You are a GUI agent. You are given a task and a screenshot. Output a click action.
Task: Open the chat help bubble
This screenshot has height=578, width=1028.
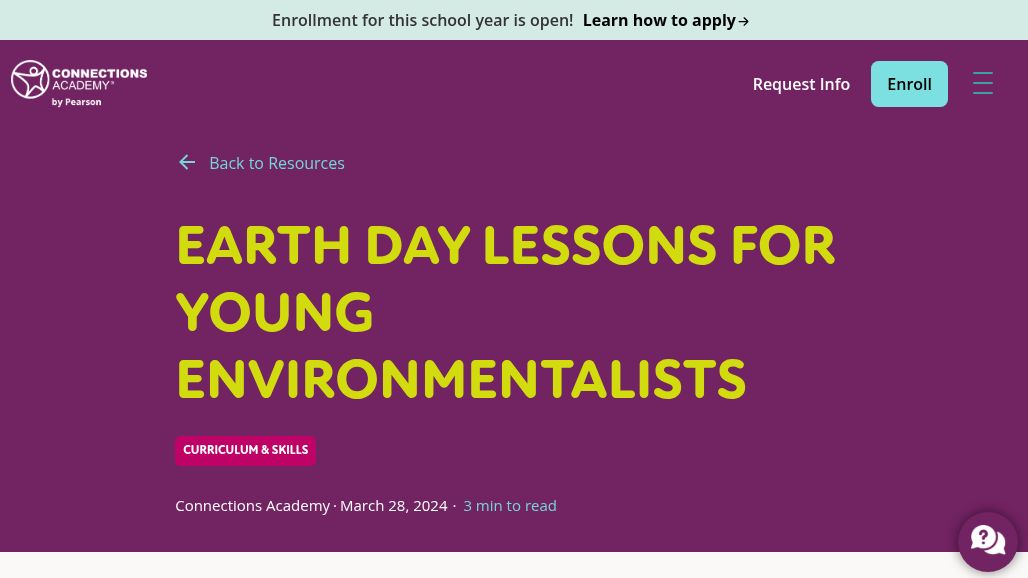[x=987, y=541]
